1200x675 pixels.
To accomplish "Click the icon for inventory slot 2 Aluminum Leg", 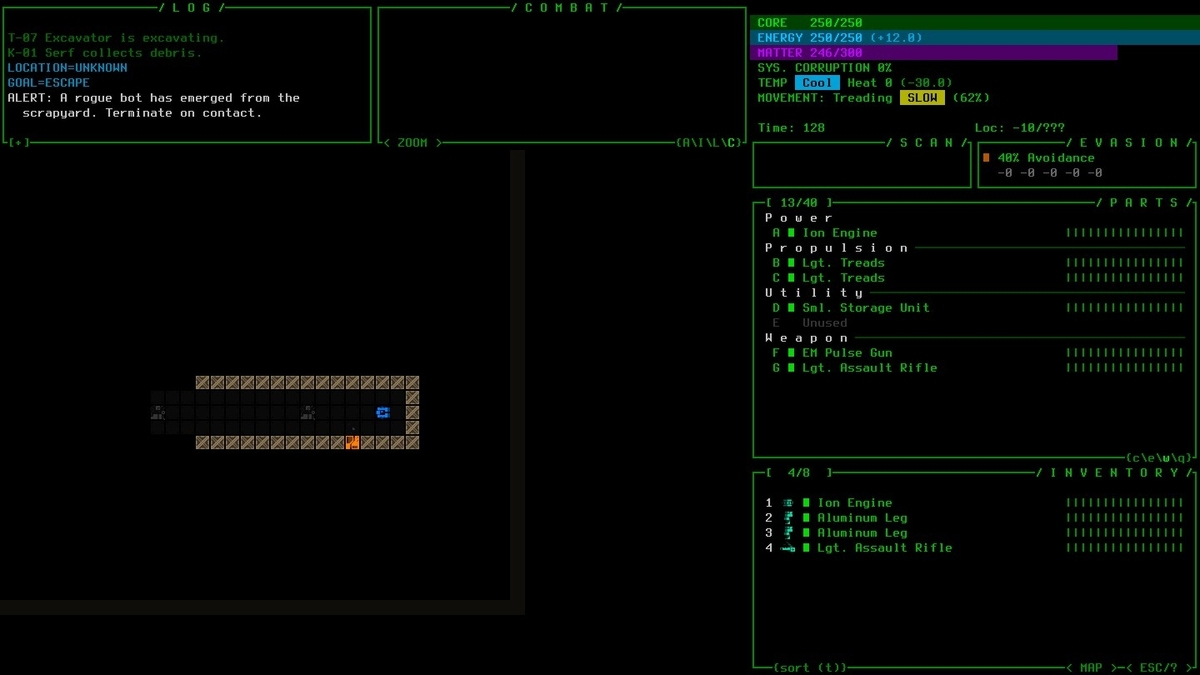I will tap(788, 518).
